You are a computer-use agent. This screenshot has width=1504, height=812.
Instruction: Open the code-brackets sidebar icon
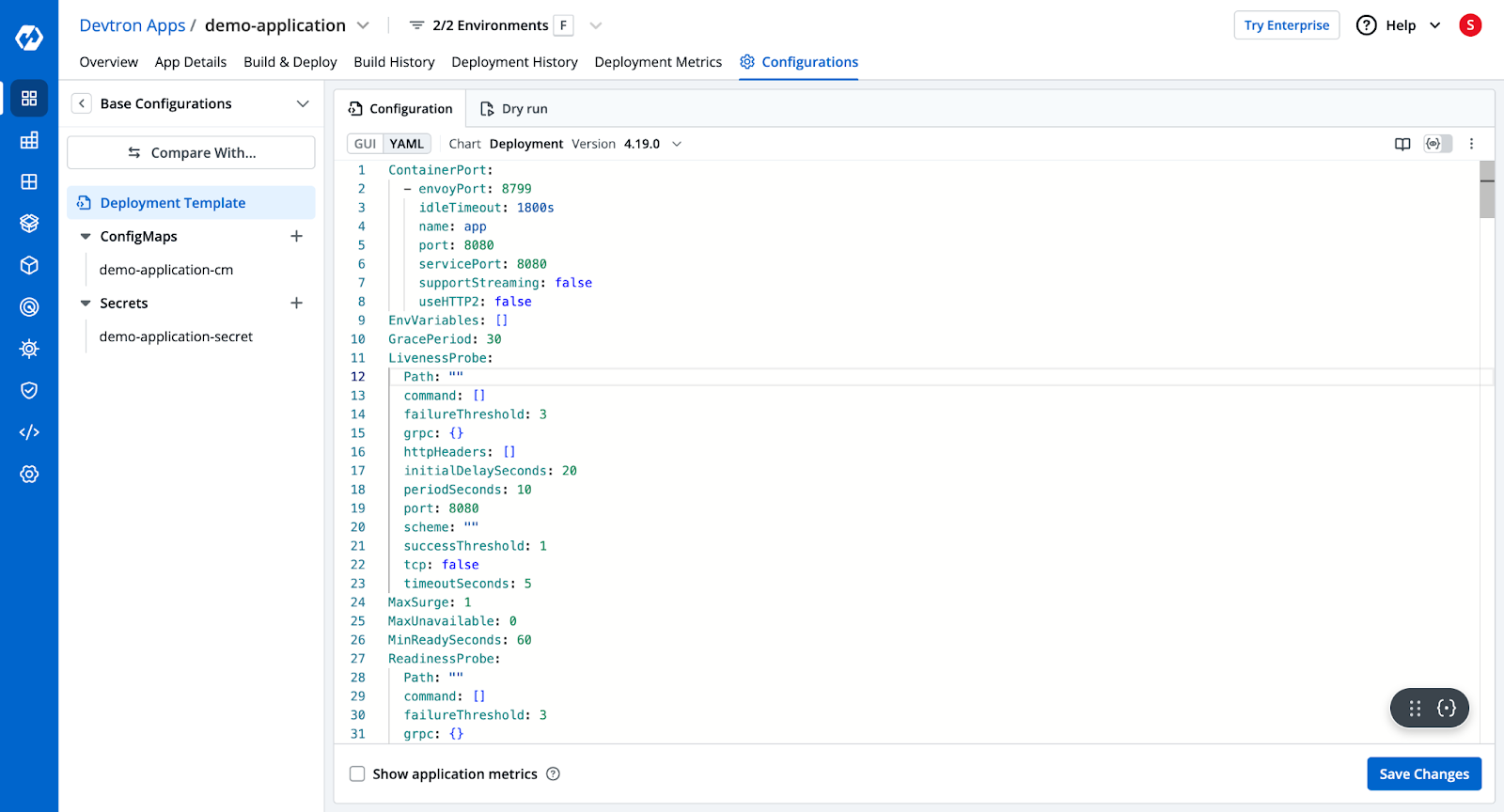click(x=29, y=432)
